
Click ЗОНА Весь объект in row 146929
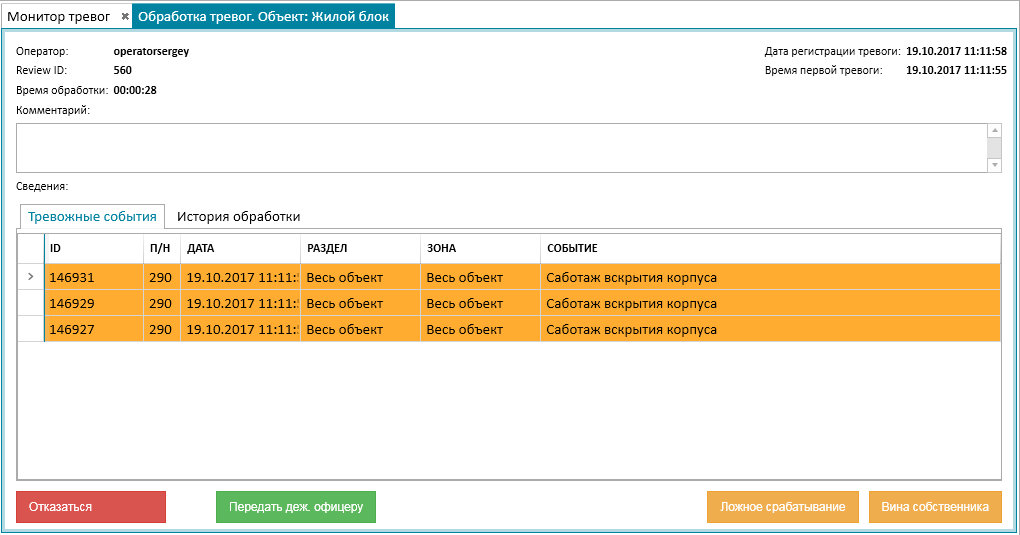(481, 303)
